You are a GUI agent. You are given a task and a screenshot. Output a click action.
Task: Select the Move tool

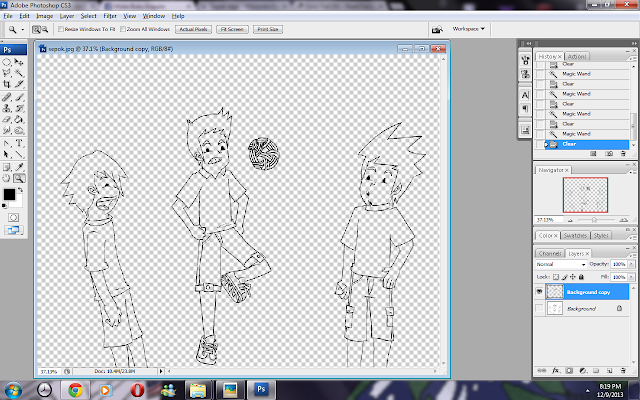click(19, 62)
